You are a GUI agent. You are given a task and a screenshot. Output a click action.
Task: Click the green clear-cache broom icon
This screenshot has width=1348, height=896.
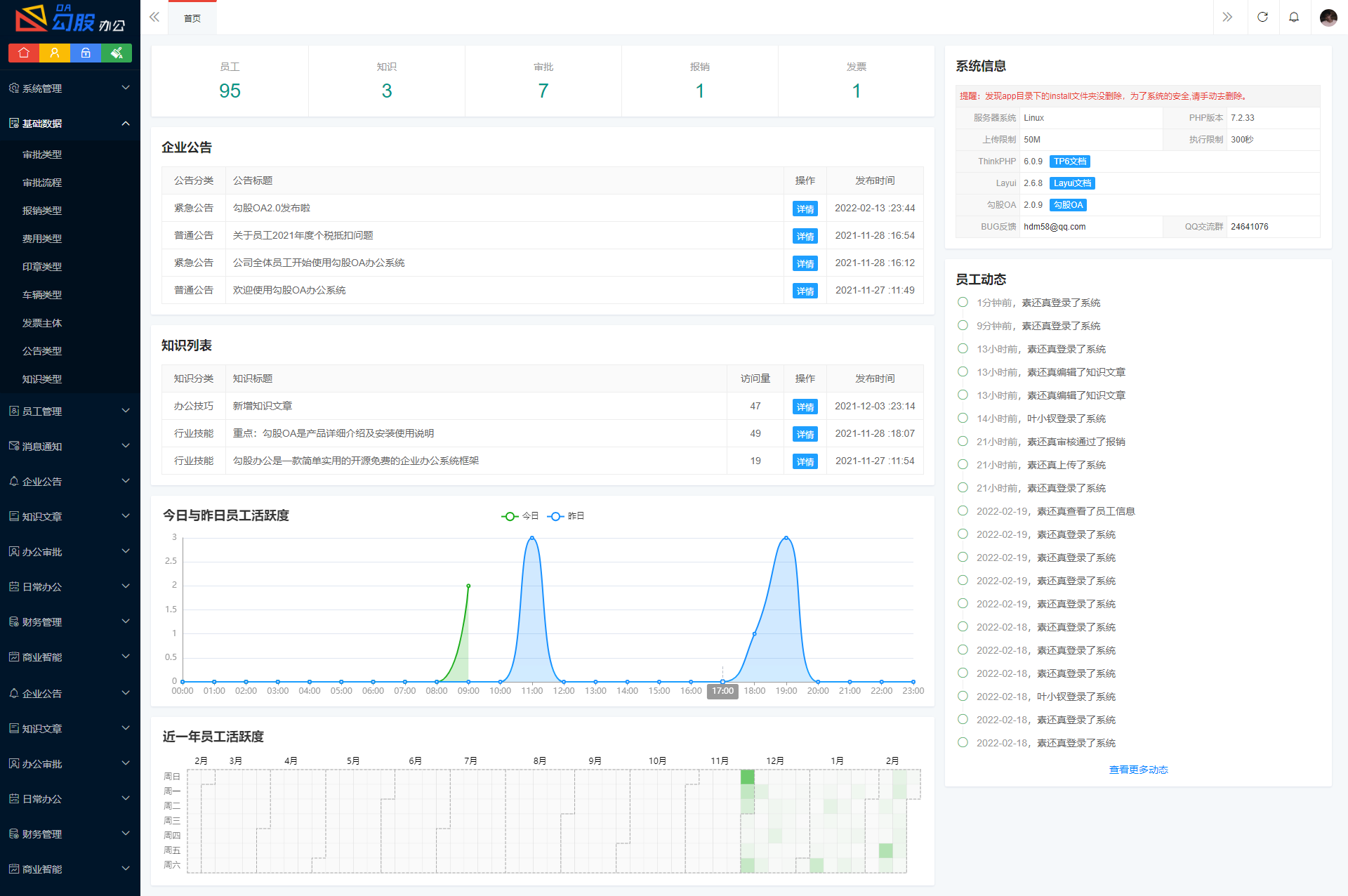coord(117,53)
